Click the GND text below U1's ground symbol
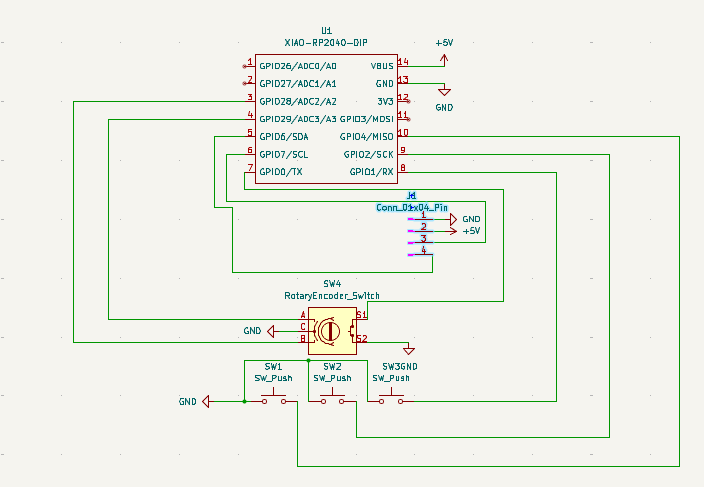 click(x=444, y=107)
